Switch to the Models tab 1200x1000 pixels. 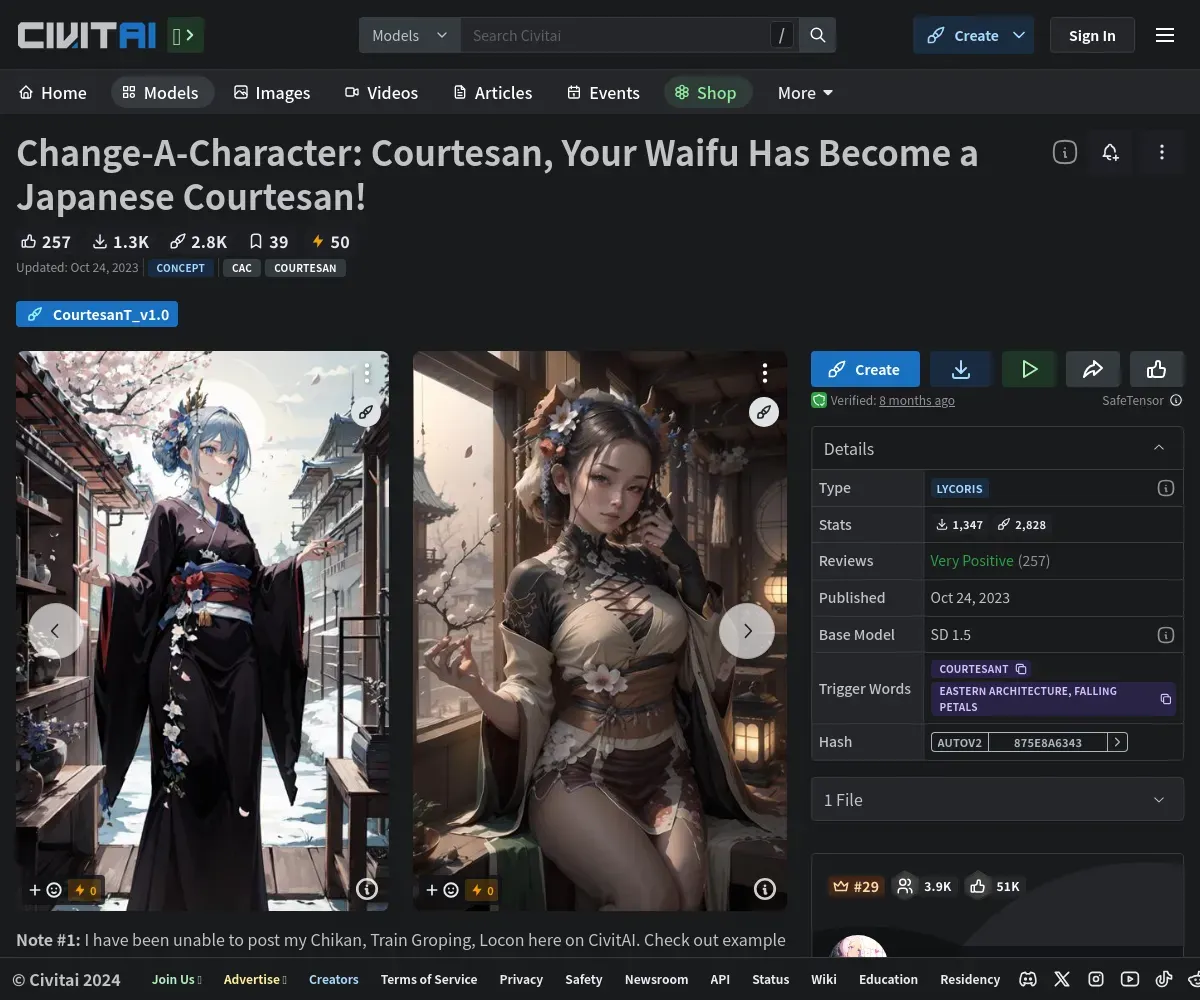(x=161, y=93)
